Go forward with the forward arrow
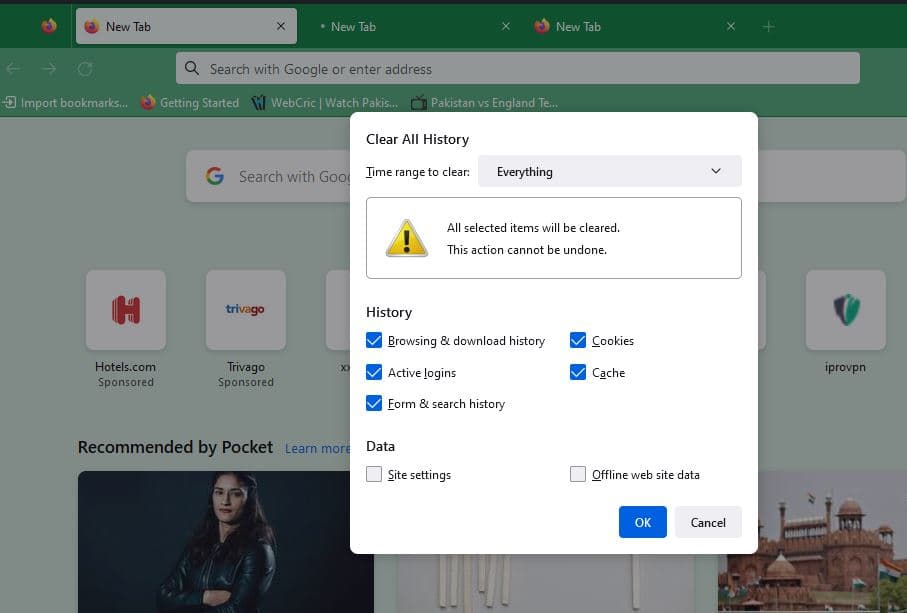The width and height of the screenshot is (907, 613). tap(49, 69)
